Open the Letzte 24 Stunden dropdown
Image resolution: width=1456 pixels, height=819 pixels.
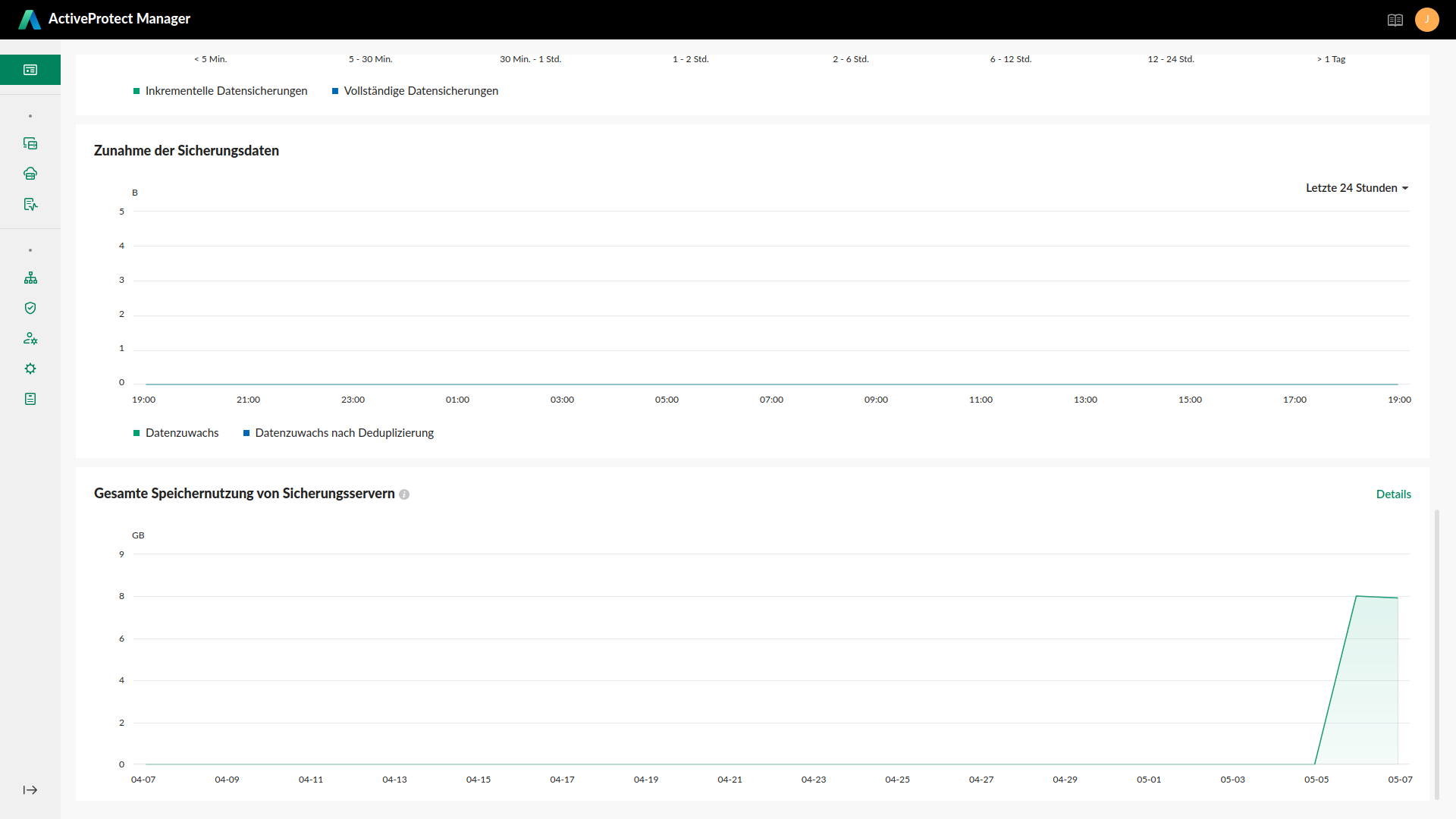[x=1356, y=188]
